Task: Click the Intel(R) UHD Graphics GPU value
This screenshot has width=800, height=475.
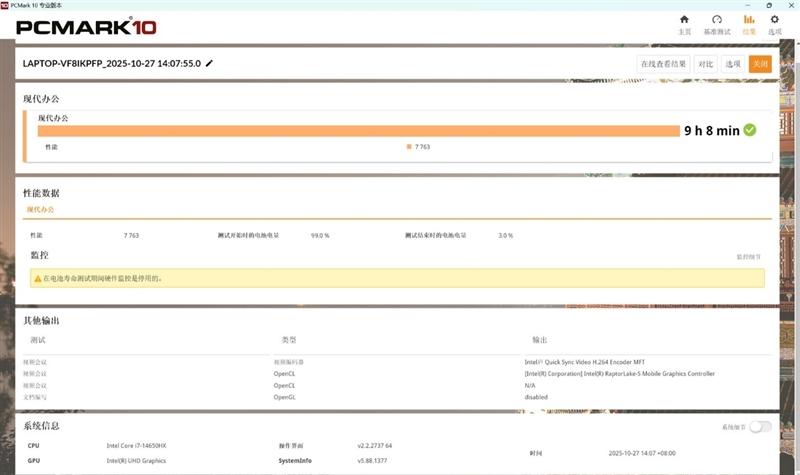Action: point(136,461)
